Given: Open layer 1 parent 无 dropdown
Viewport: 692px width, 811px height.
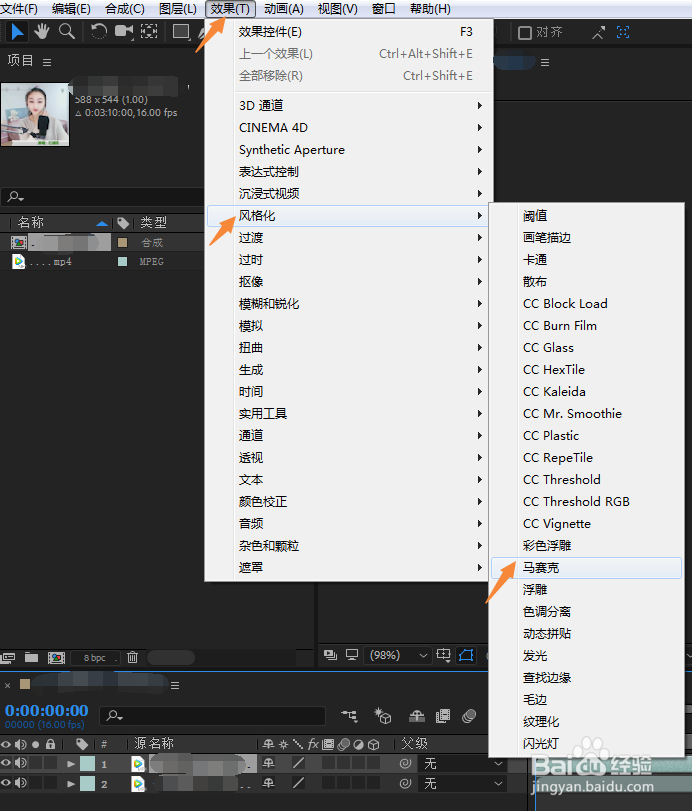Looking at the screenshot, I should click(x=463, y=763).
